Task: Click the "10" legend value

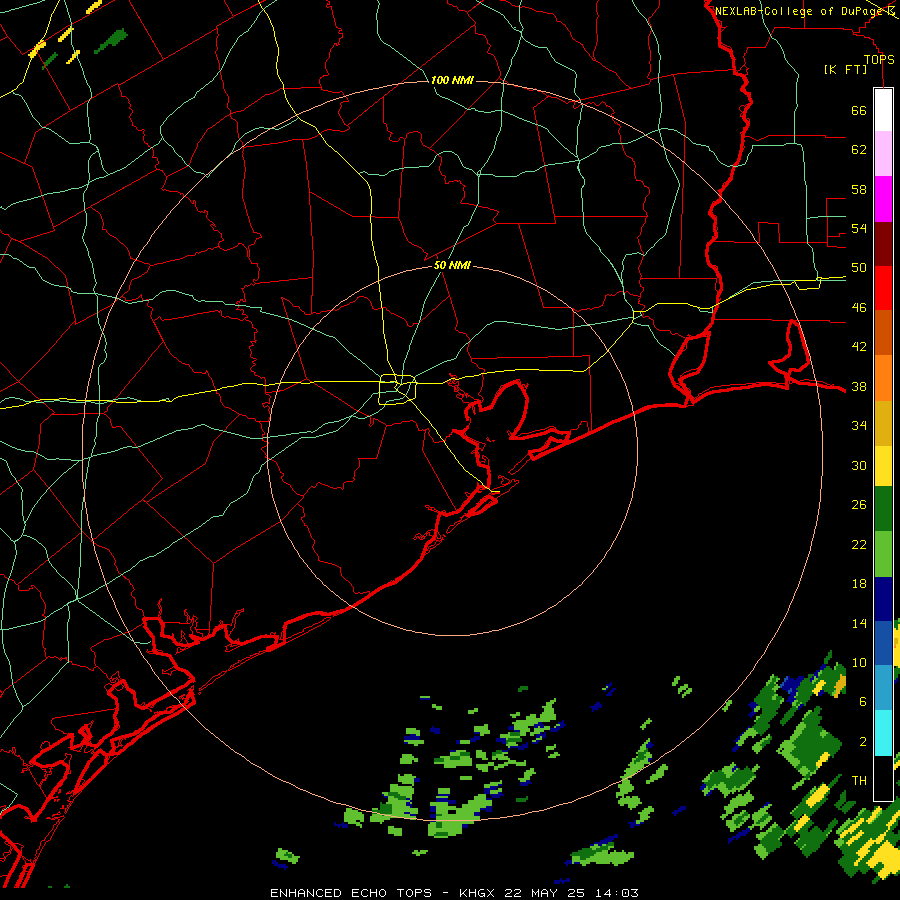Action: click(859, 663)
